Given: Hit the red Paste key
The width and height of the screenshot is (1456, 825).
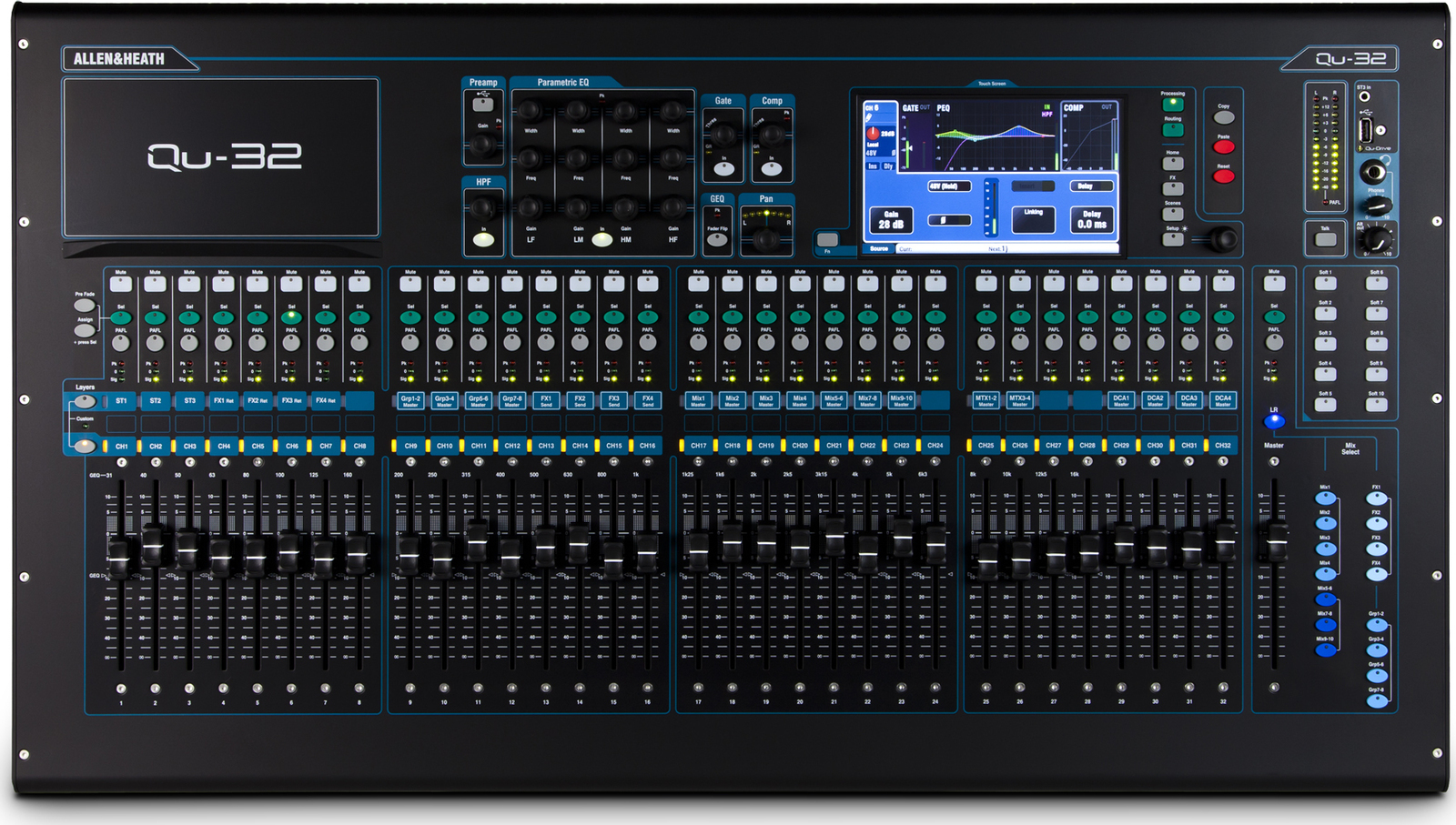Looking at the screenshot, I should pos(1224,146).
